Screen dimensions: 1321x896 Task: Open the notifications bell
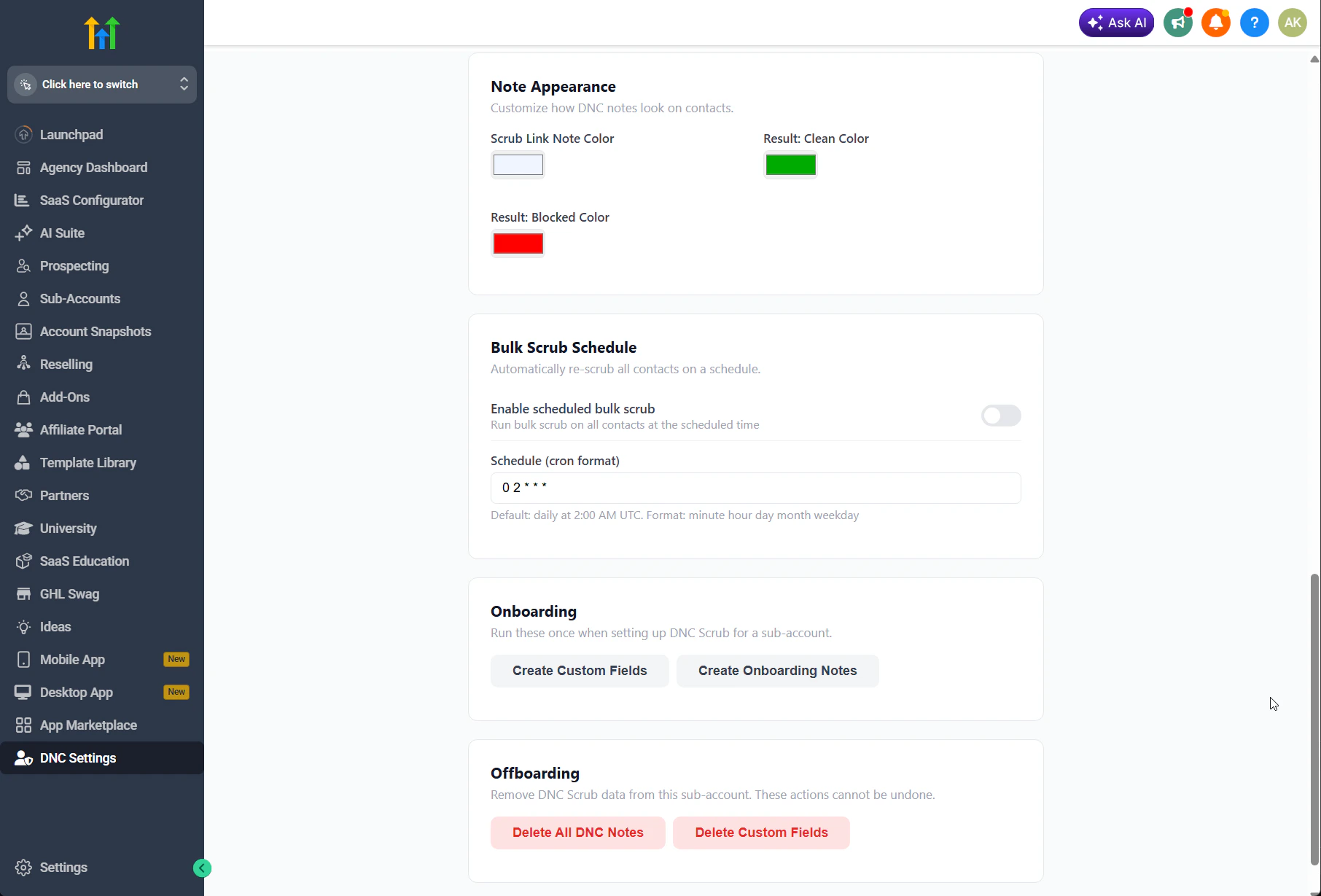1216,23
